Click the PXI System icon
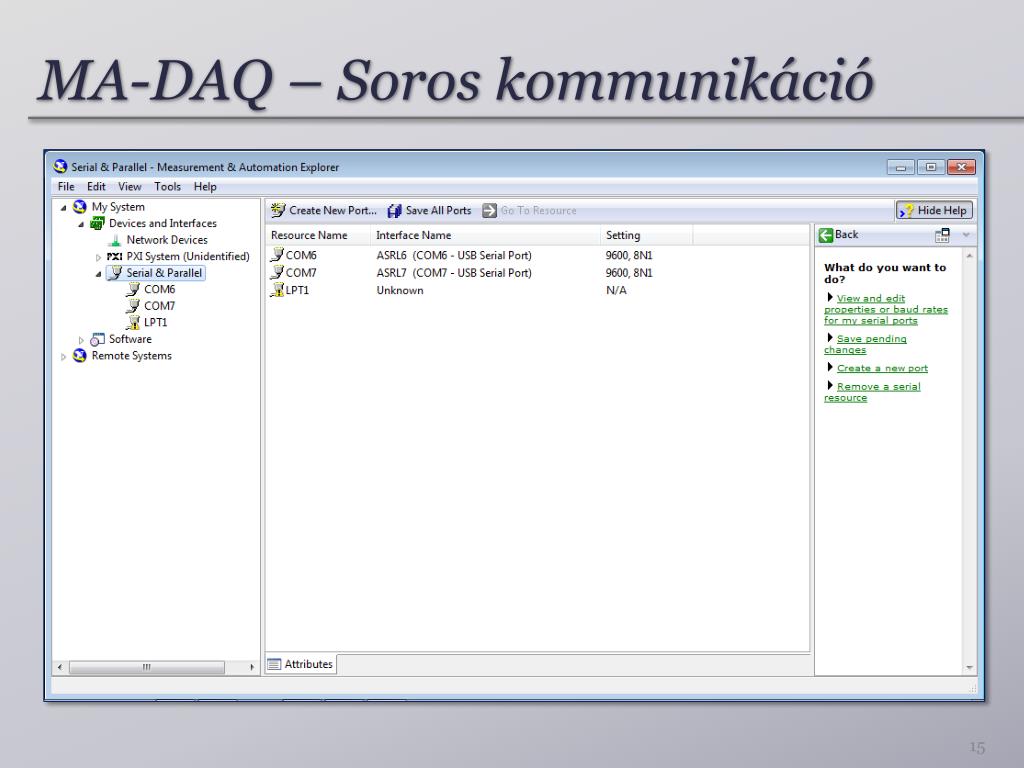This screenshot has width=1024, height=768. pos(114,257)
